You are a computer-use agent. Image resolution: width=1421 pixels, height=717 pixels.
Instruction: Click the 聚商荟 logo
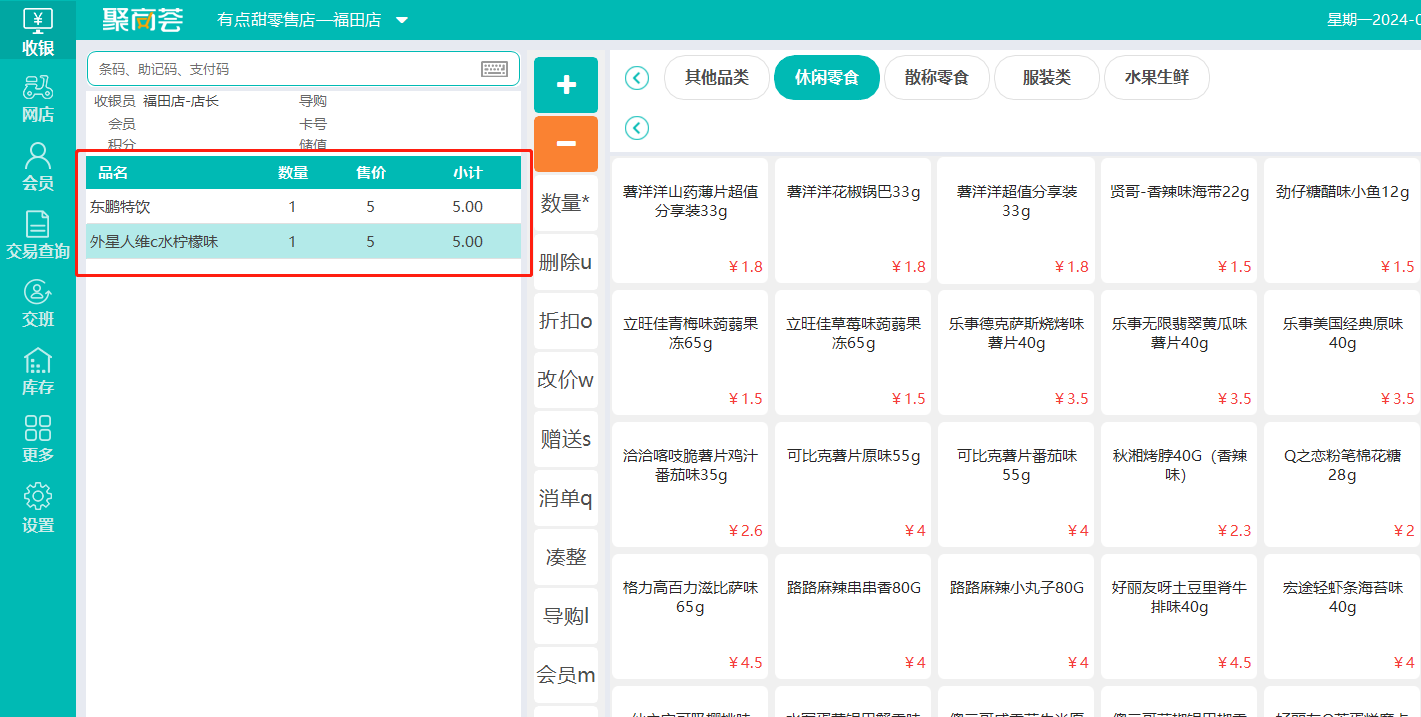click(143, 19)
